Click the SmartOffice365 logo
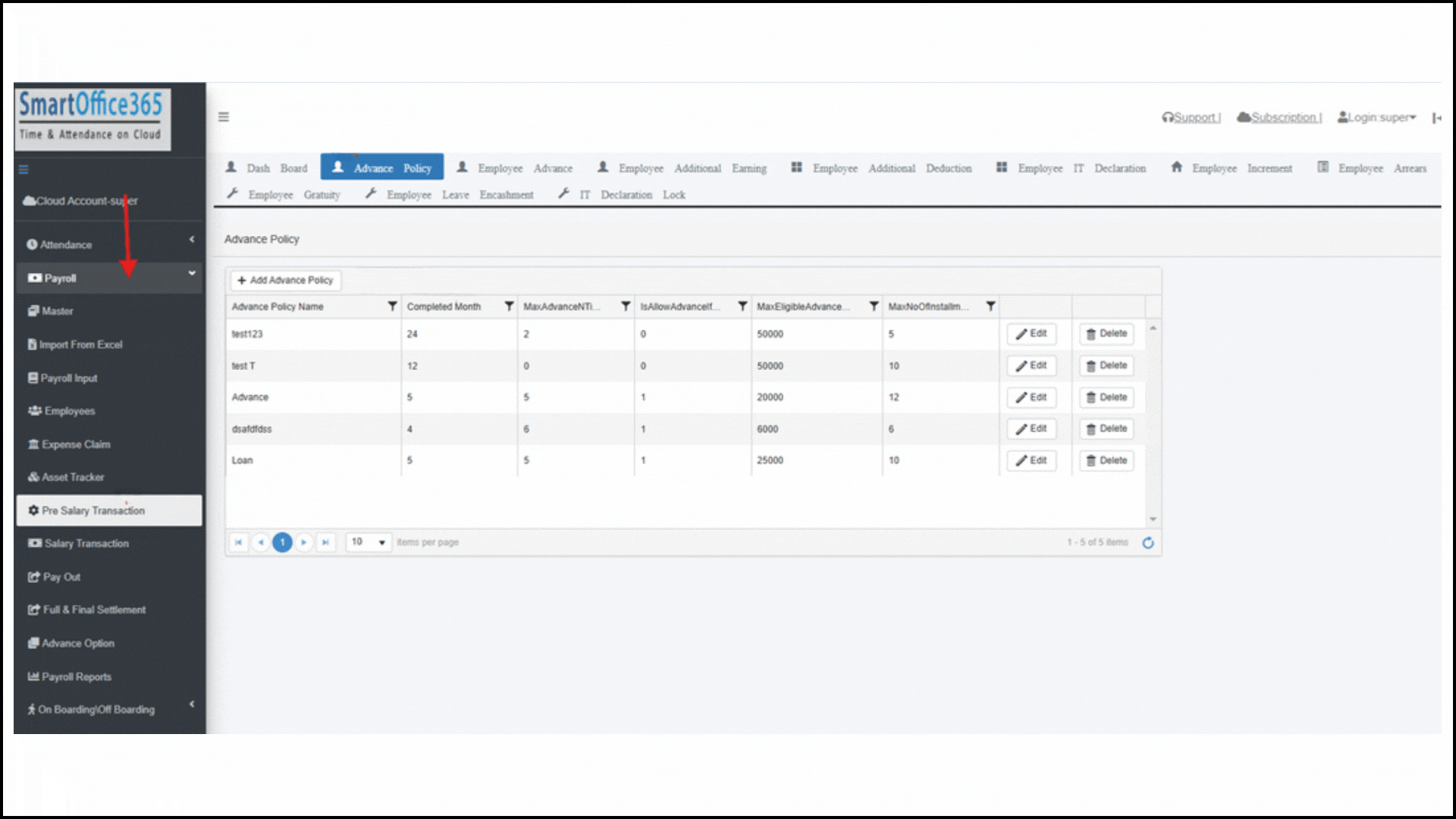This screenshot has height=819, width=1456. [92, 118]
